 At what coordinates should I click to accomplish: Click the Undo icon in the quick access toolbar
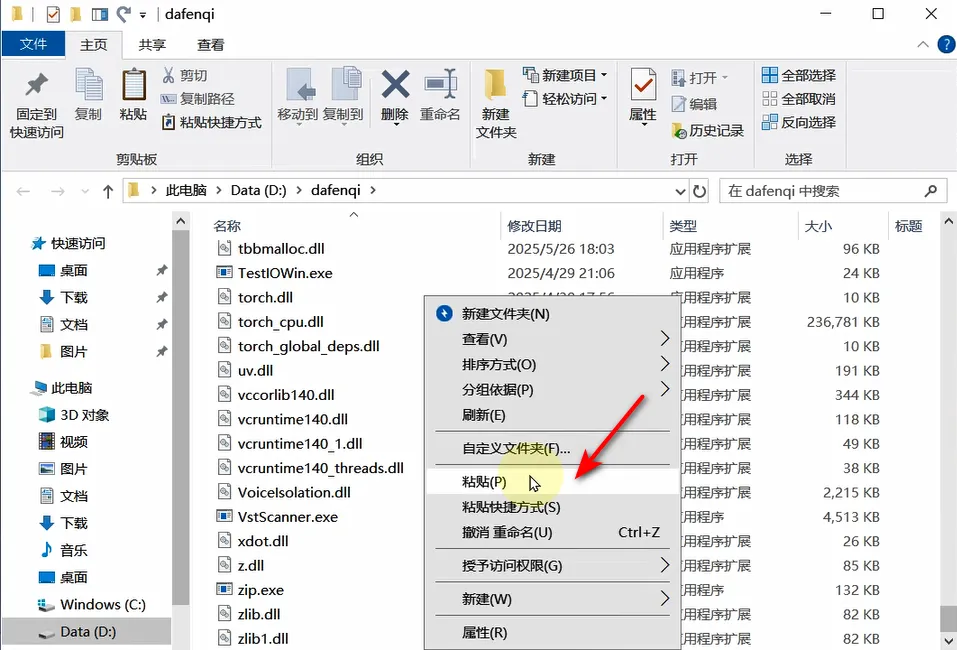point(123,13)
